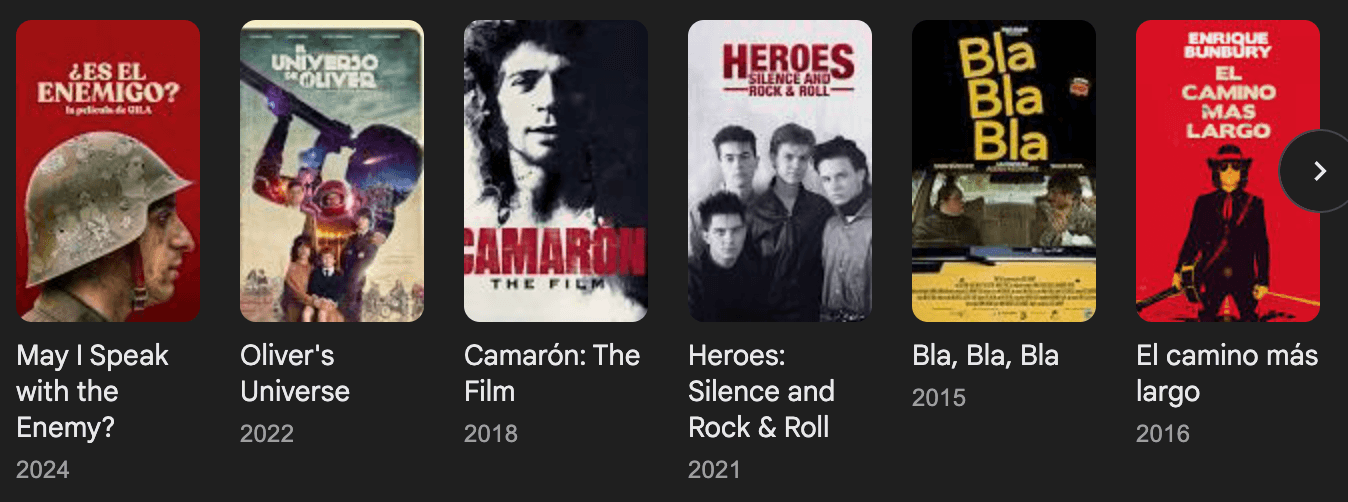Select the "Camarón: The Film" title text

coord(552,373)
